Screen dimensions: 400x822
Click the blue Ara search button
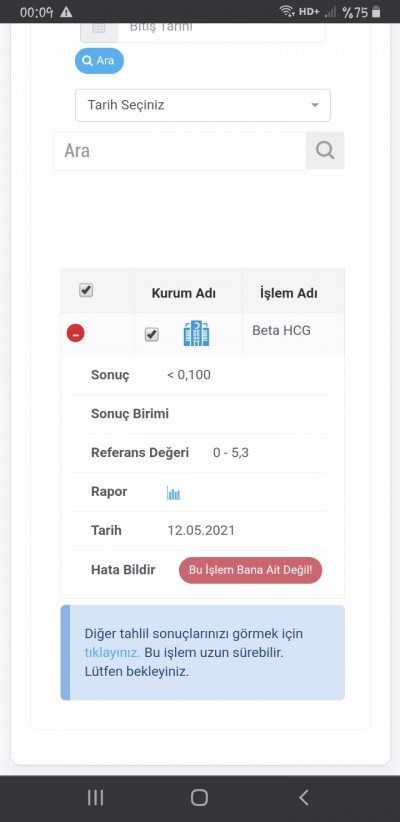point(100,60)
